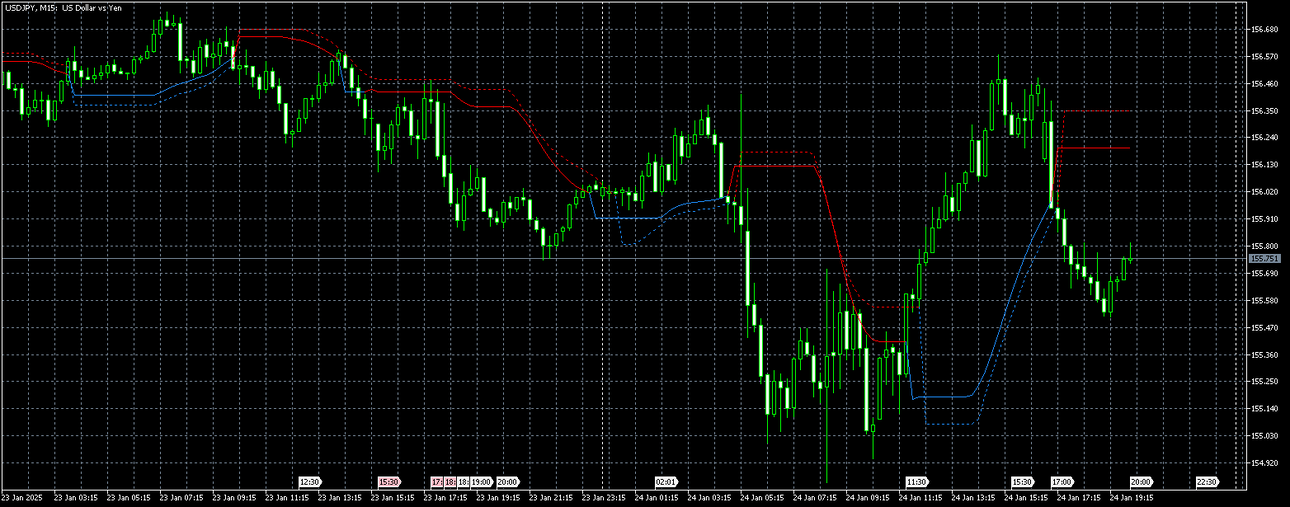
Task: Select the 20:00 marker before the 22:30 marker
Action: point(1141,481)
